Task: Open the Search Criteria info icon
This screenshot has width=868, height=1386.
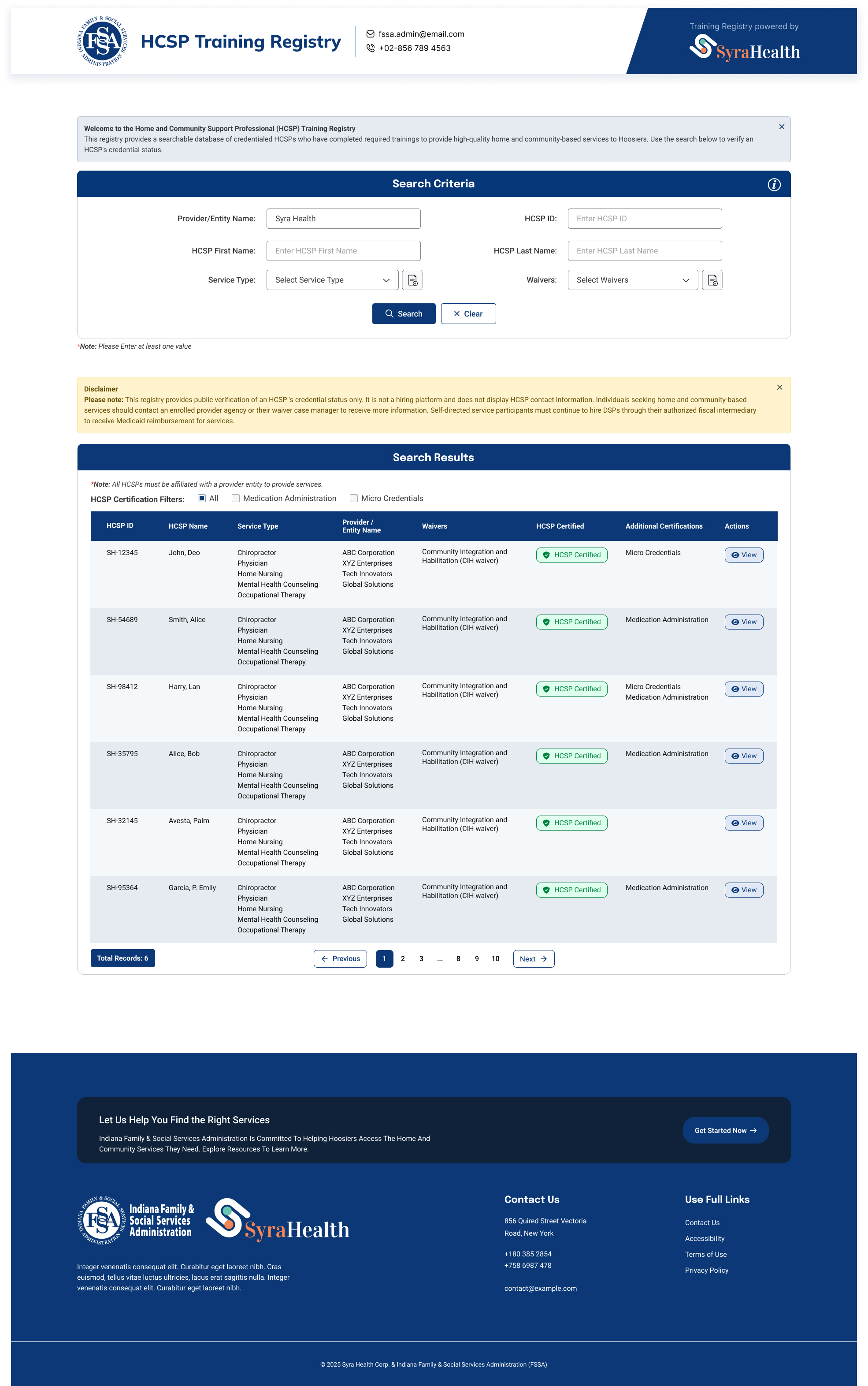Action: (x=774, y=184)
